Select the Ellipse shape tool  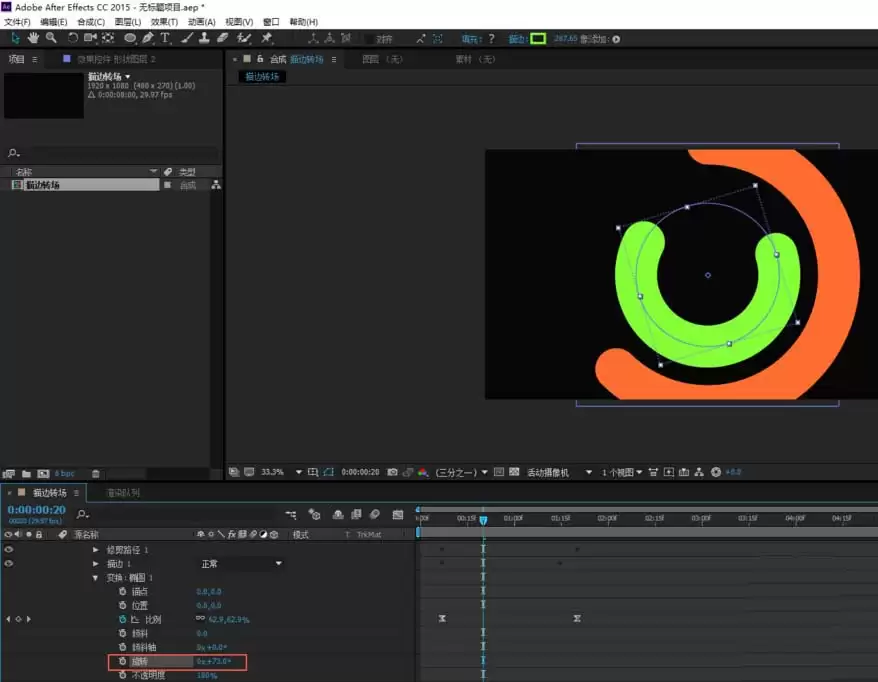point(130,38)
